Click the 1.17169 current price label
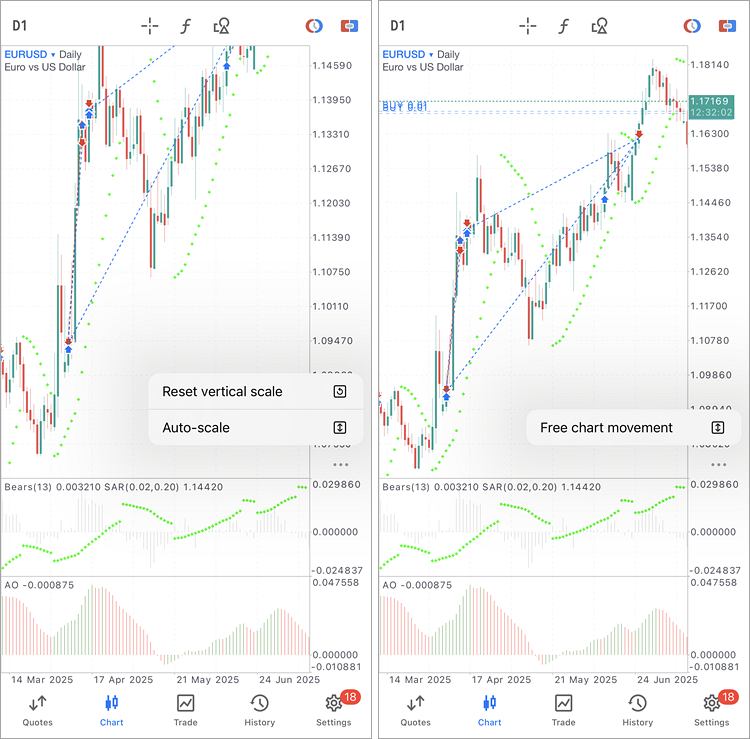Screen dimensions: 750x739 (x=709, y=102)
